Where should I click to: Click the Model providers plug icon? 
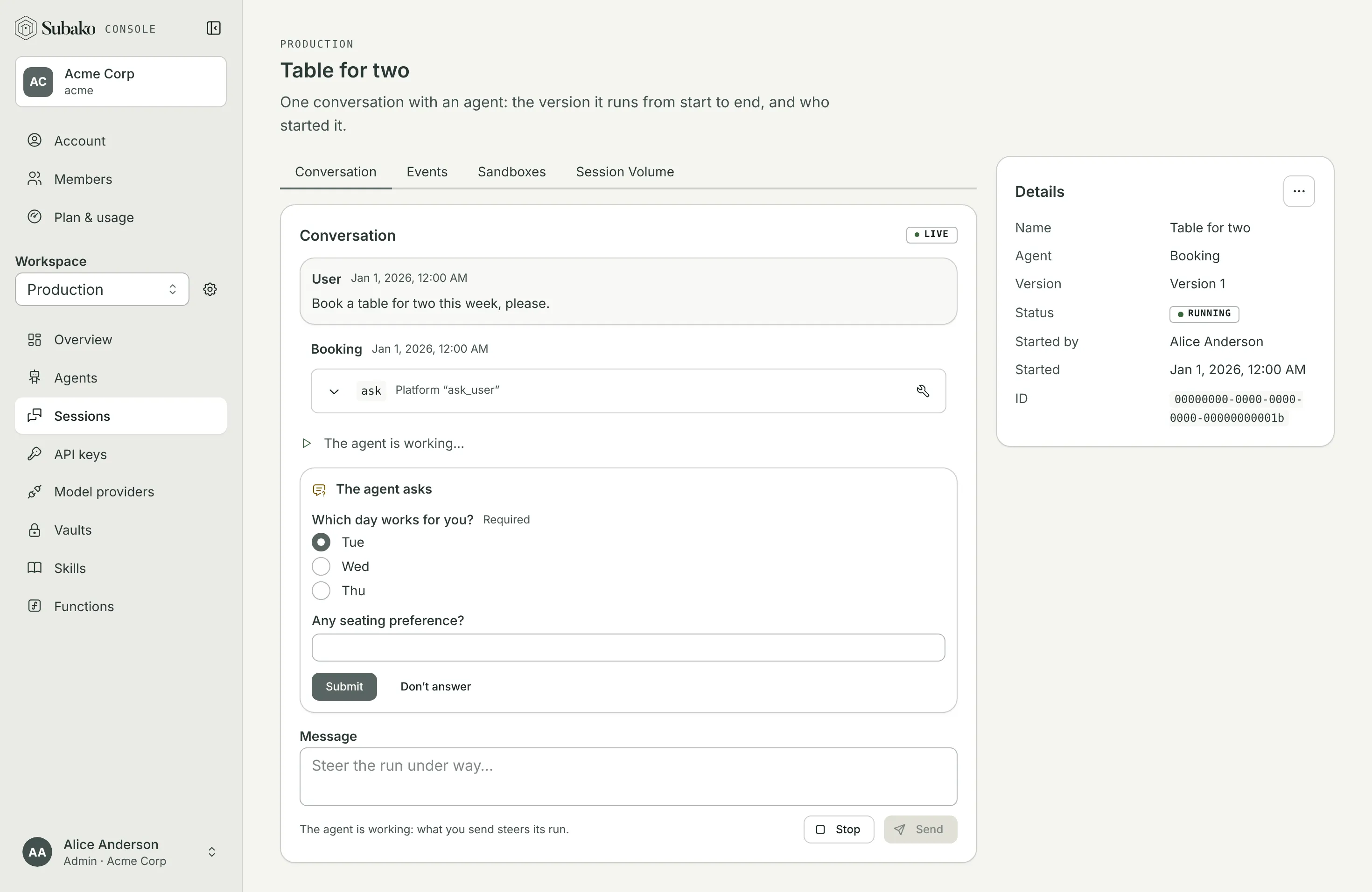[x=35, y=492]
